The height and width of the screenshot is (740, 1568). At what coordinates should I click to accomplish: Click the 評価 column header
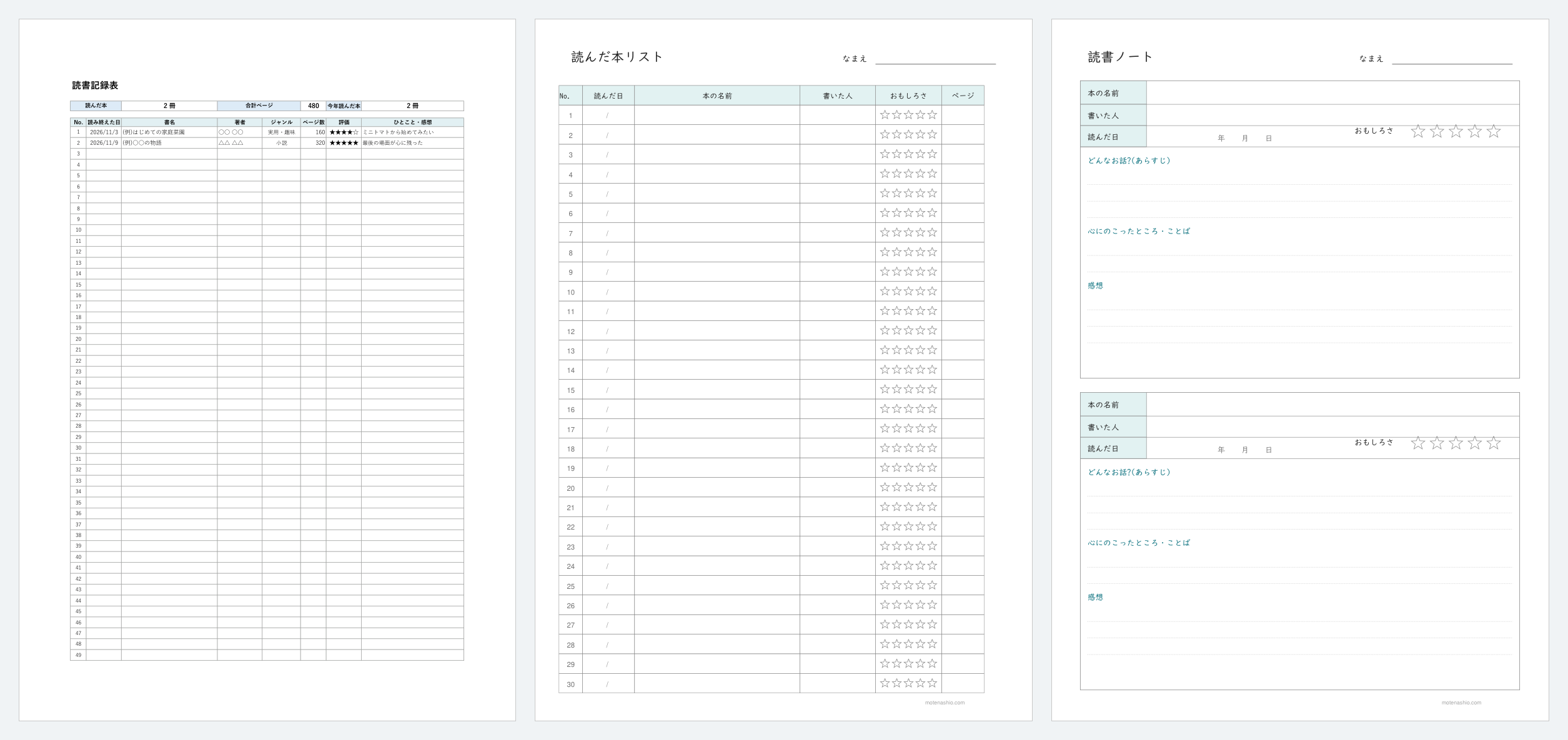(x=344, y=122)
